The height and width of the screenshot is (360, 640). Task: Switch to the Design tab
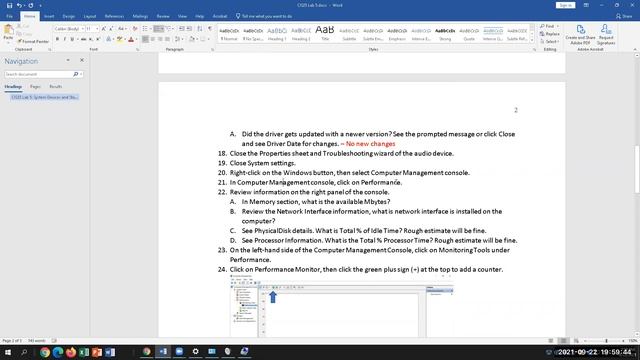click(69, 16)
